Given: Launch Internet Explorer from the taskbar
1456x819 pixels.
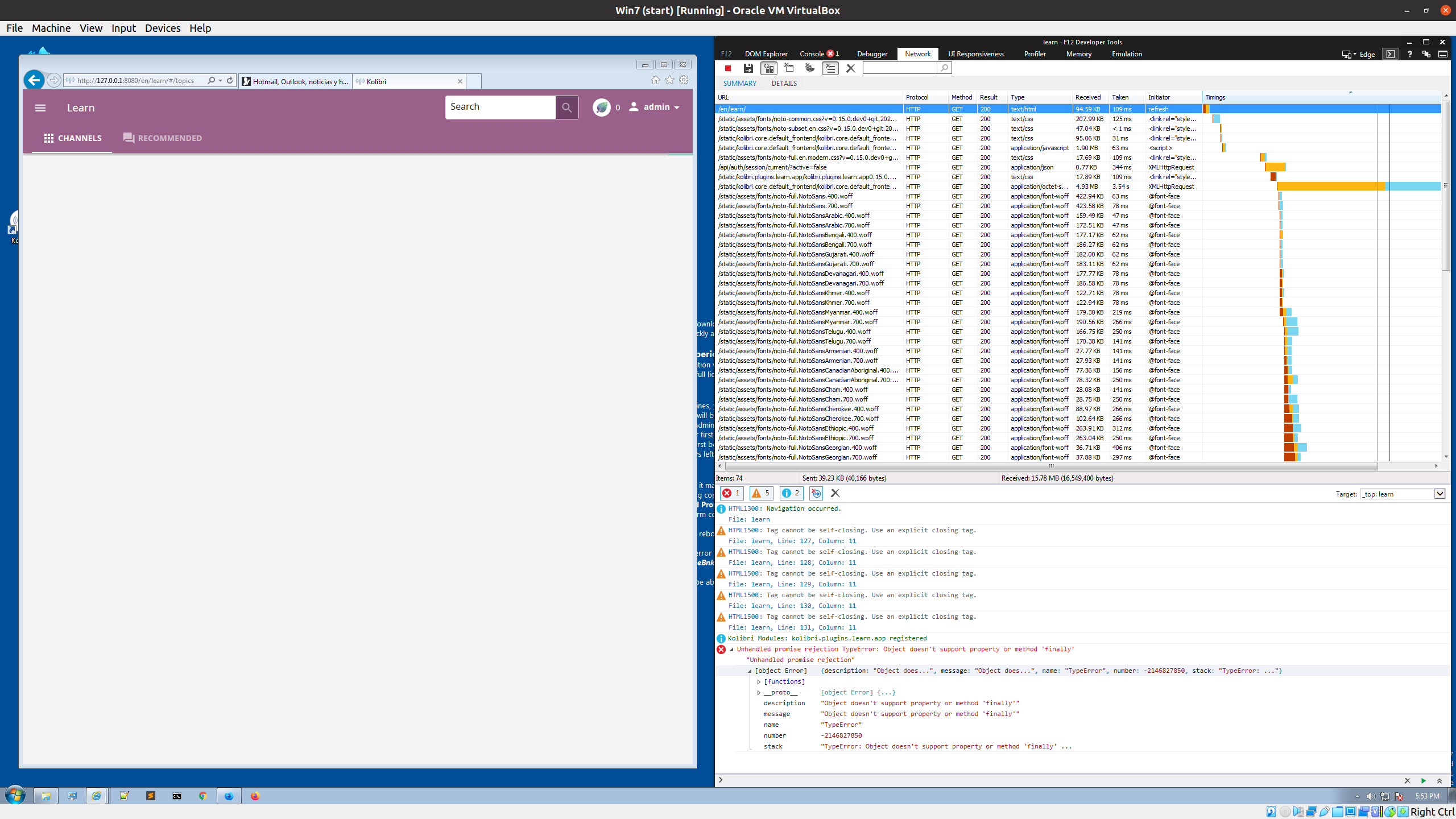Looking at the screenshot, I should (x=97, y=796).
